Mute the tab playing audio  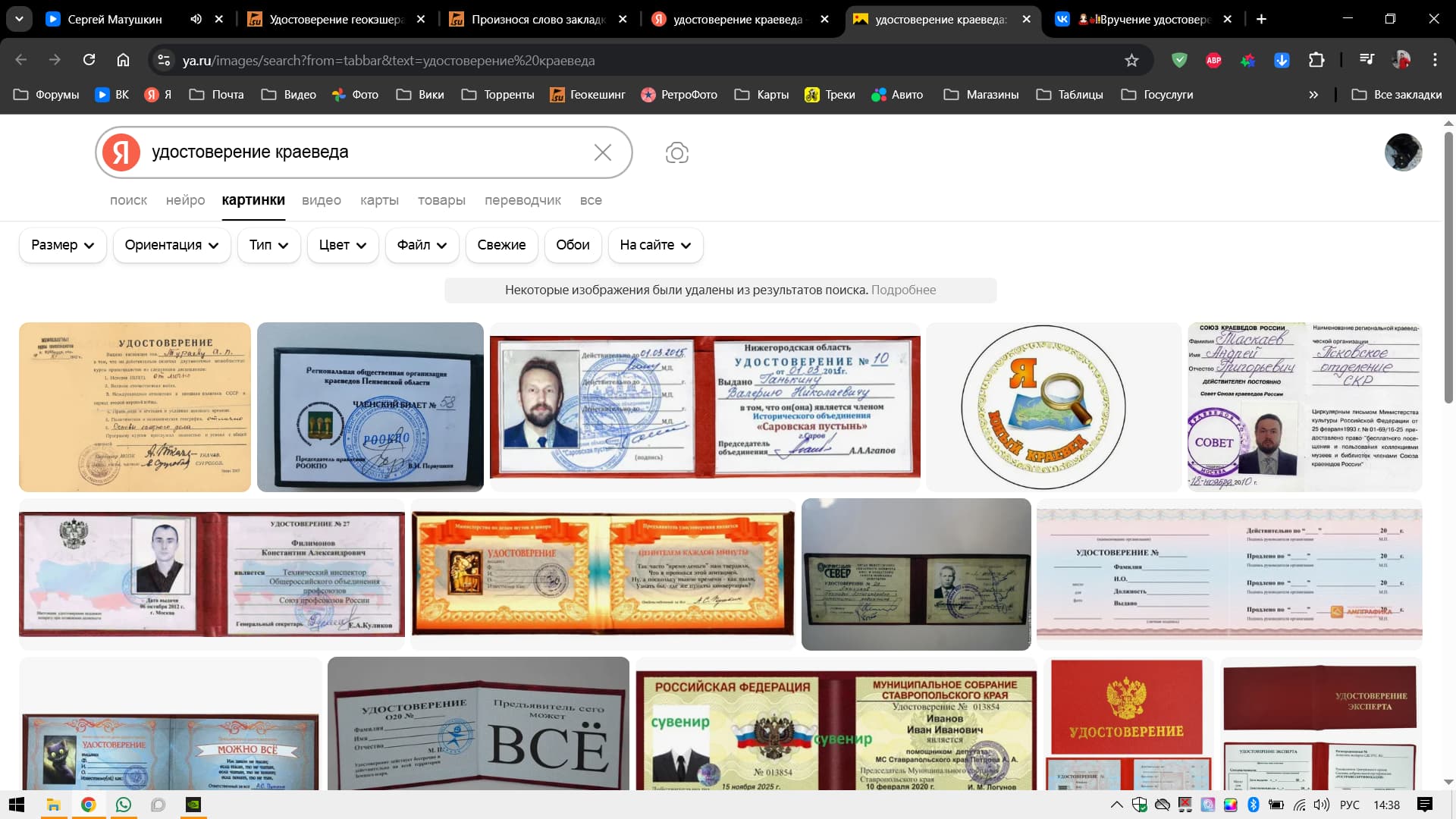tap(196, 19)
